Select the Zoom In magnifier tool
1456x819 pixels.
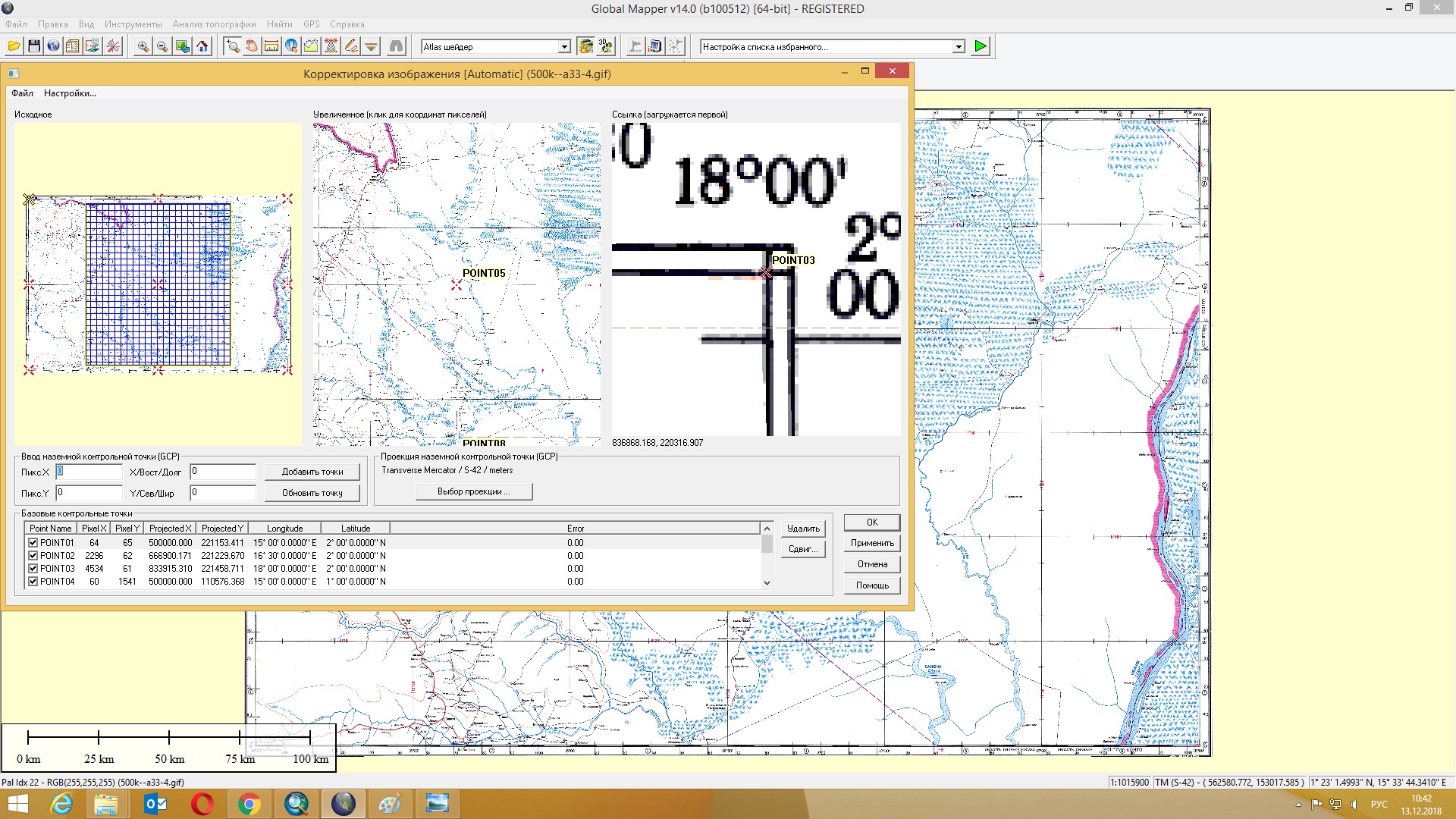tap(143, 46)
